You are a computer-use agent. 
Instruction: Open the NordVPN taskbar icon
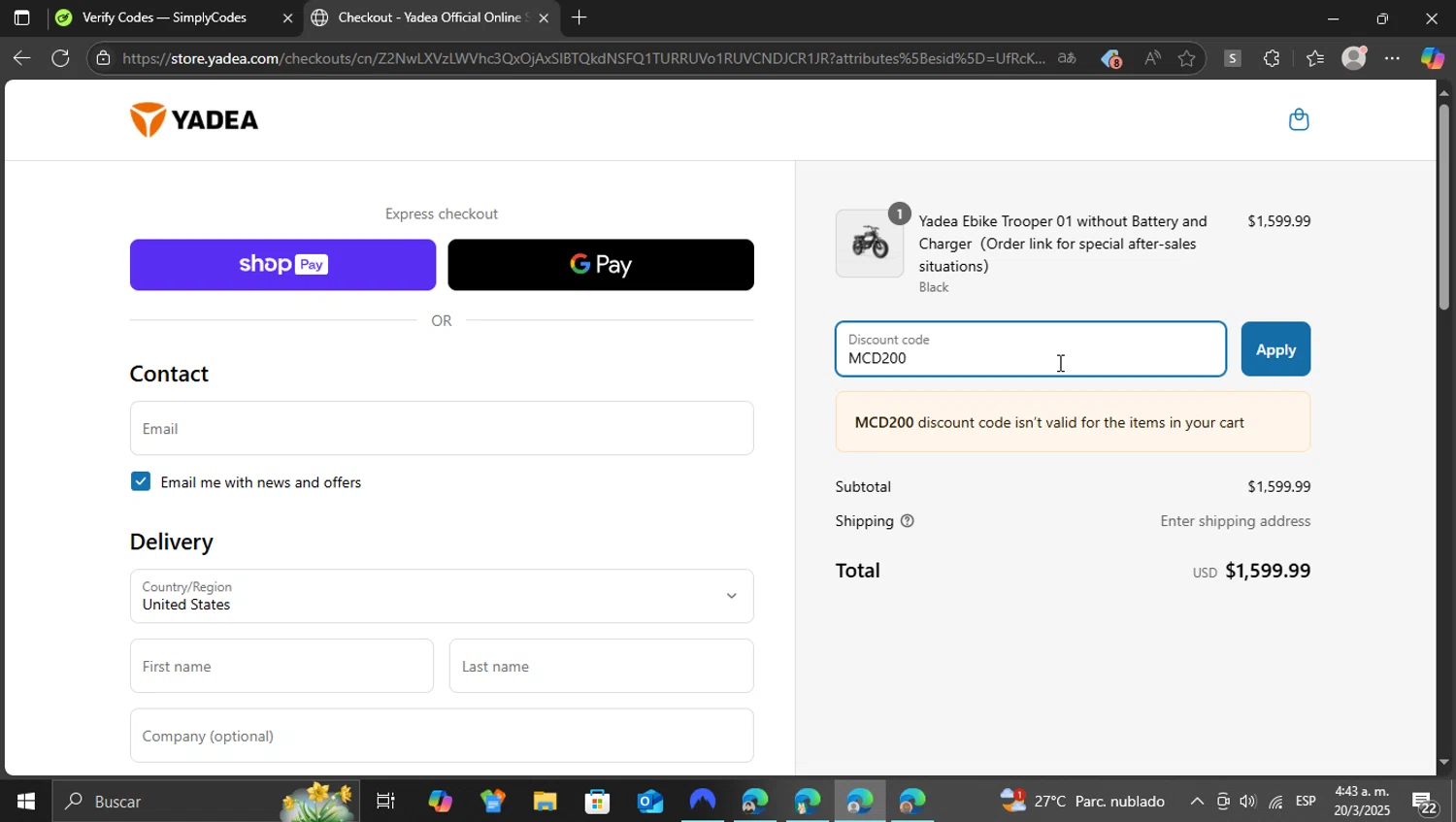pyautogui.click(x=702, y=802)
